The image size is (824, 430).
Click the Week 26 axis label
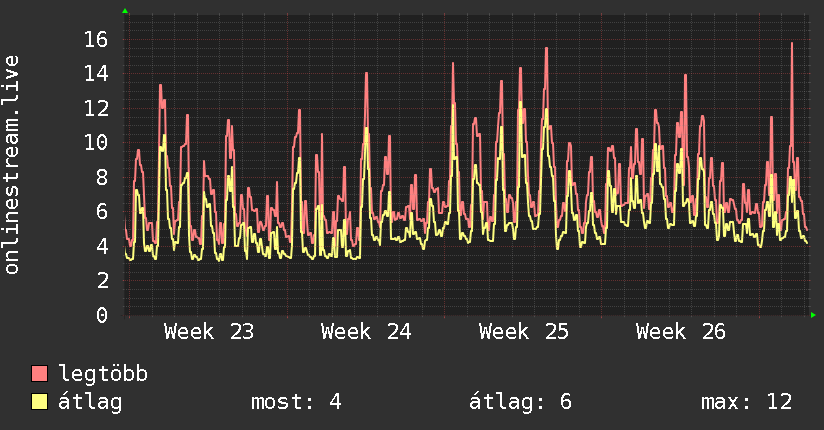(x=681, y=332)
